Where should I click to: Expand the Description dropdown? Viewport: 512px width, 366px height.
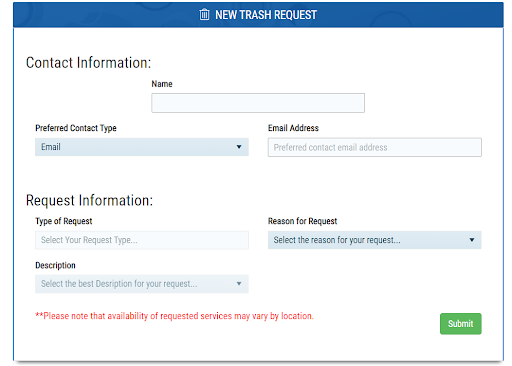[x=142, y=284]
